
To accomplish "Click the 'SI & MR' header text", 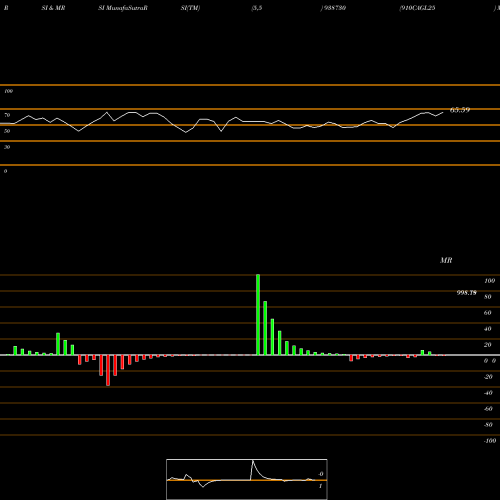I will (53, 8).
